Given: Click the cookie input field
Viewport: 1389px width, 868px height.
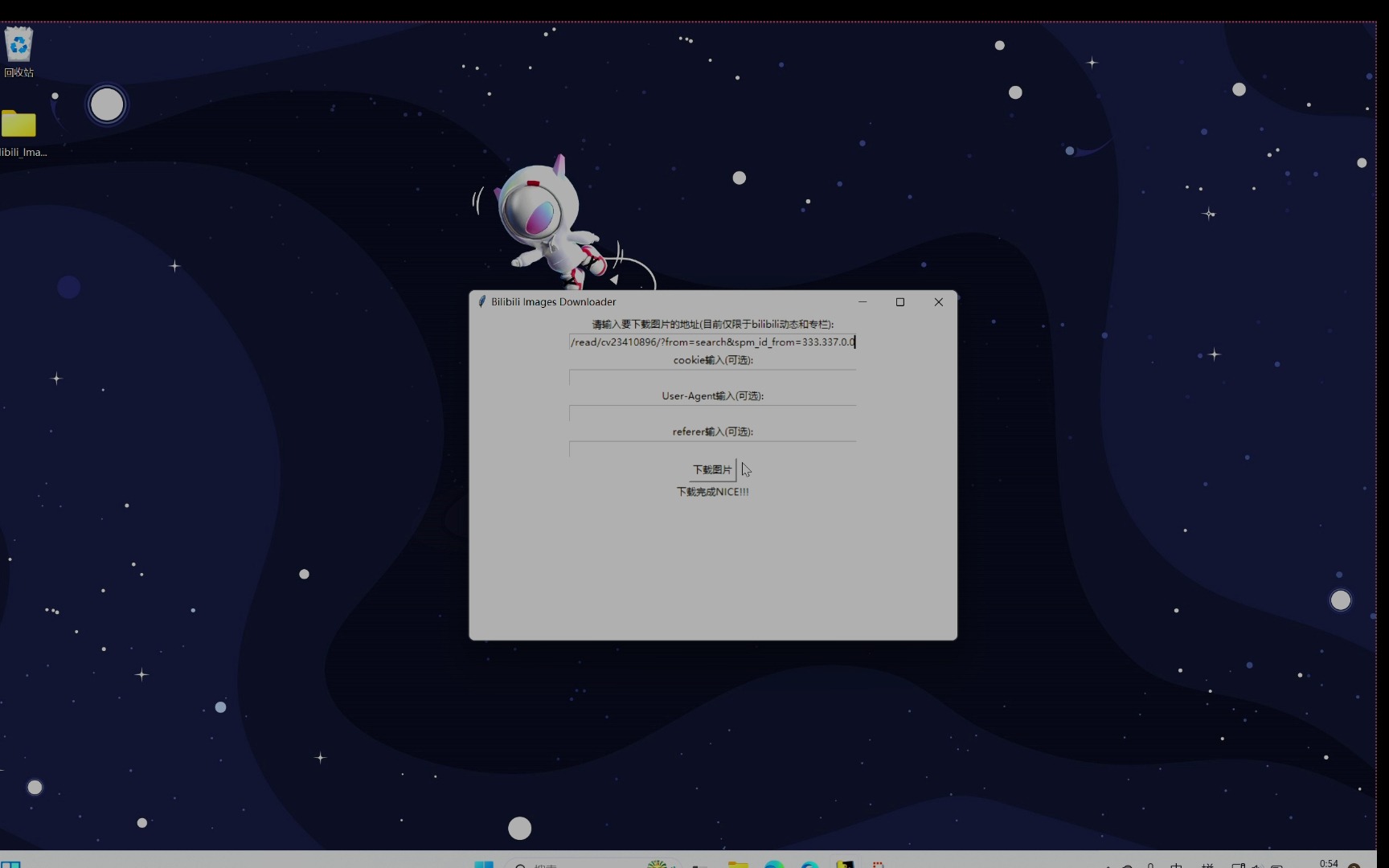Looking at the screenshot, I should click(x=712, y=378).
